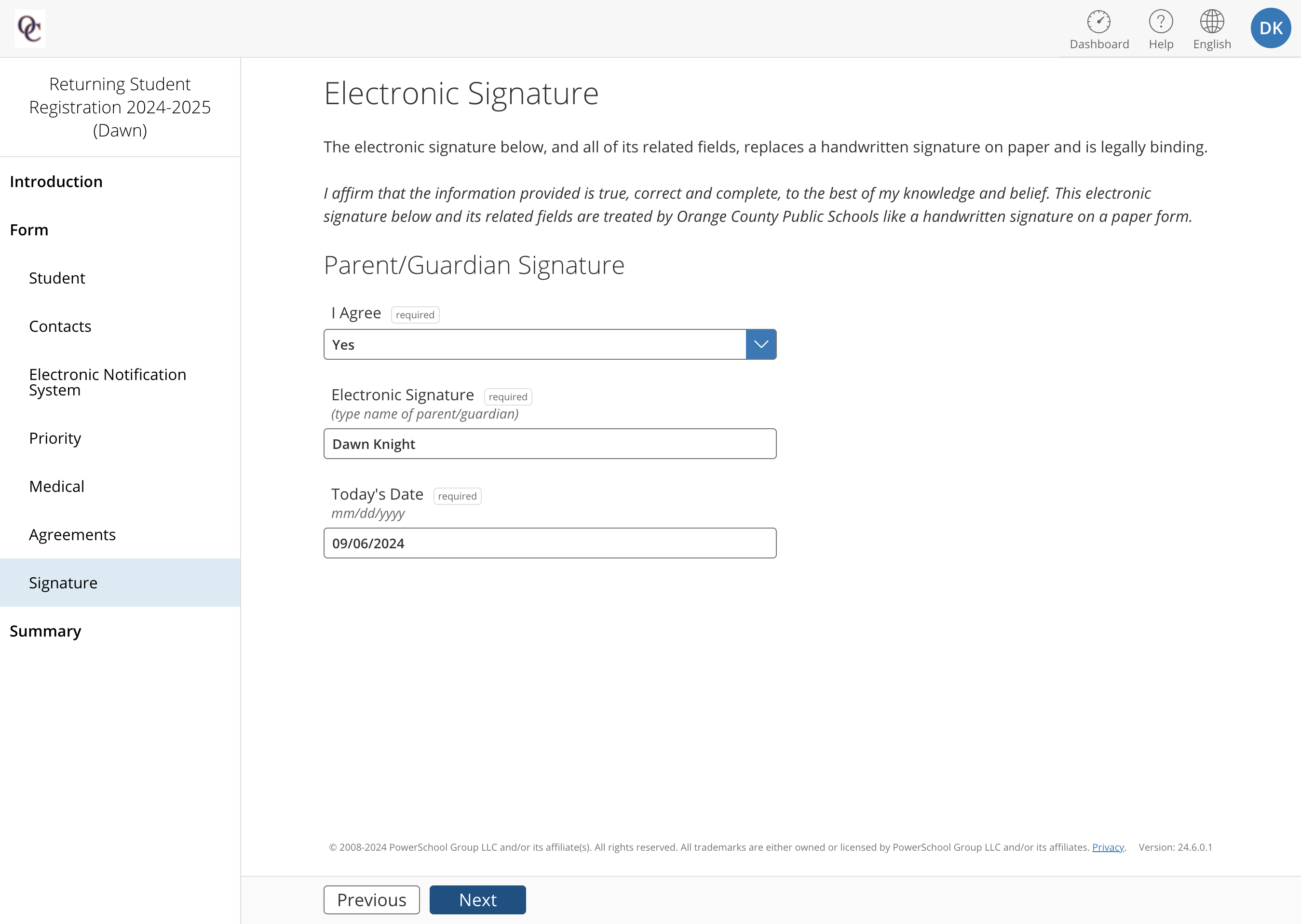Open the Form section in sidebar
1301x924 pixels.
pos(29,230)
